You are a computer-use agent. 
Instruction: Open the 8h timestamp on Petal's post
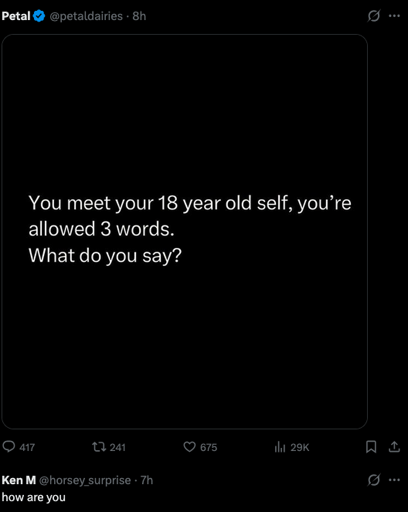click(139, 16)
